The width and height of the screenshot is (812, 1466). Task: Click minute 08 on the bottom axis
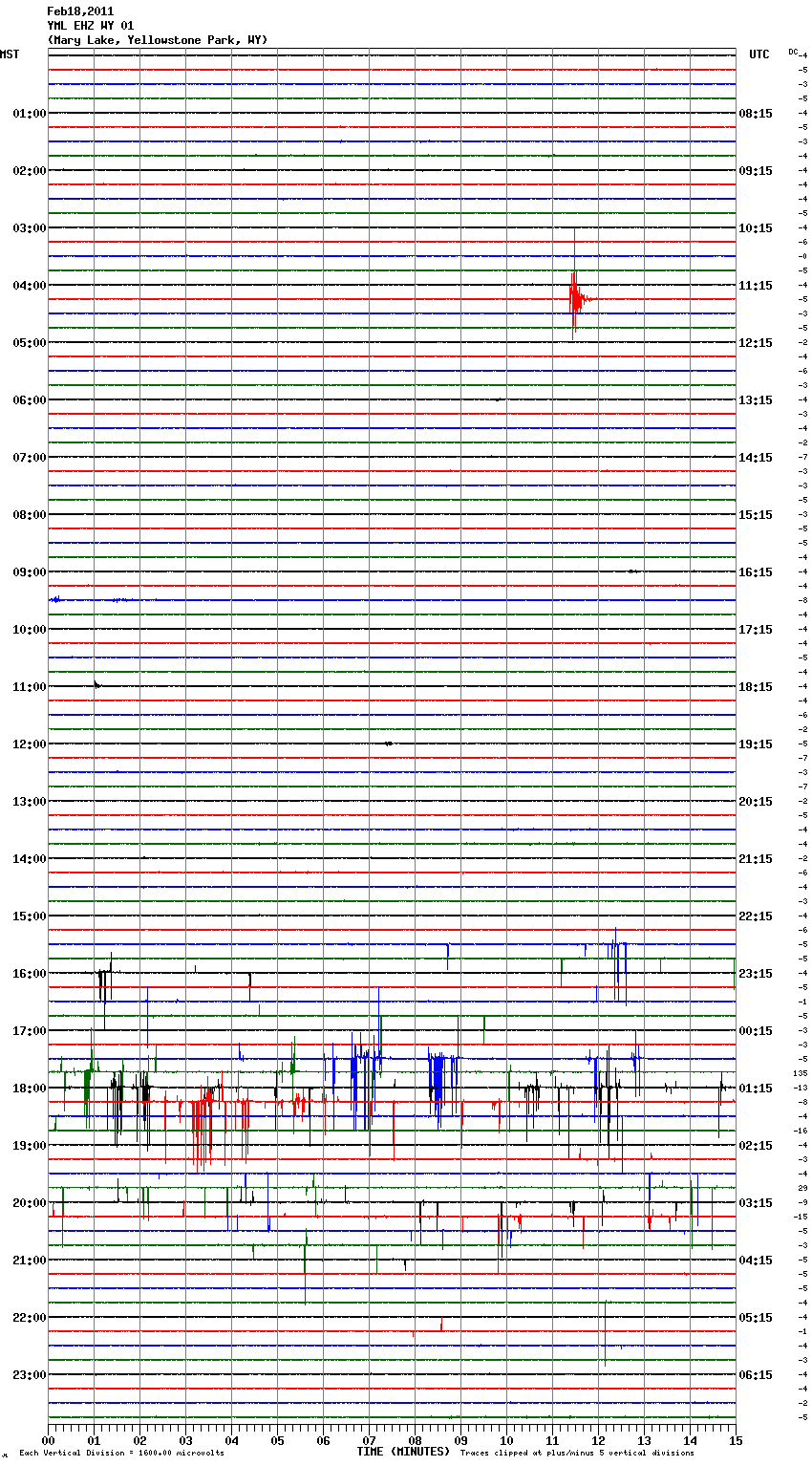tap(415, 1440)
